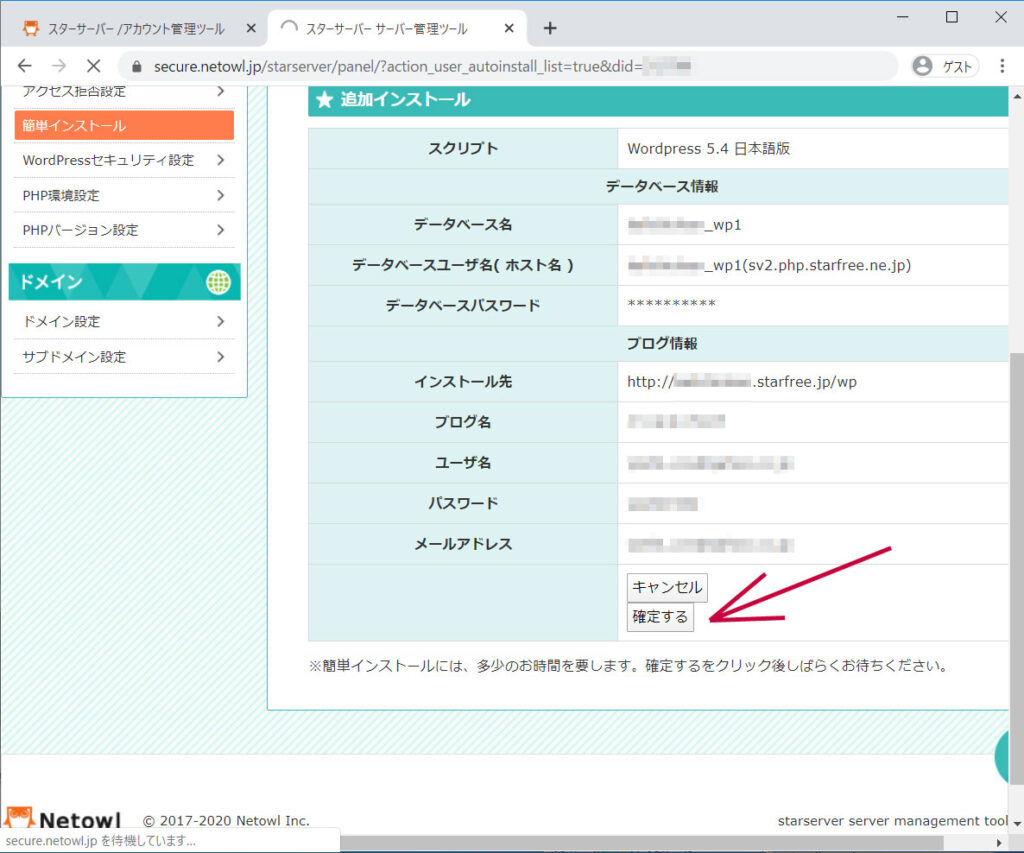Open アクセス拒否設定 menu item
1024x853 pixels.
click(x=124, y=93)
